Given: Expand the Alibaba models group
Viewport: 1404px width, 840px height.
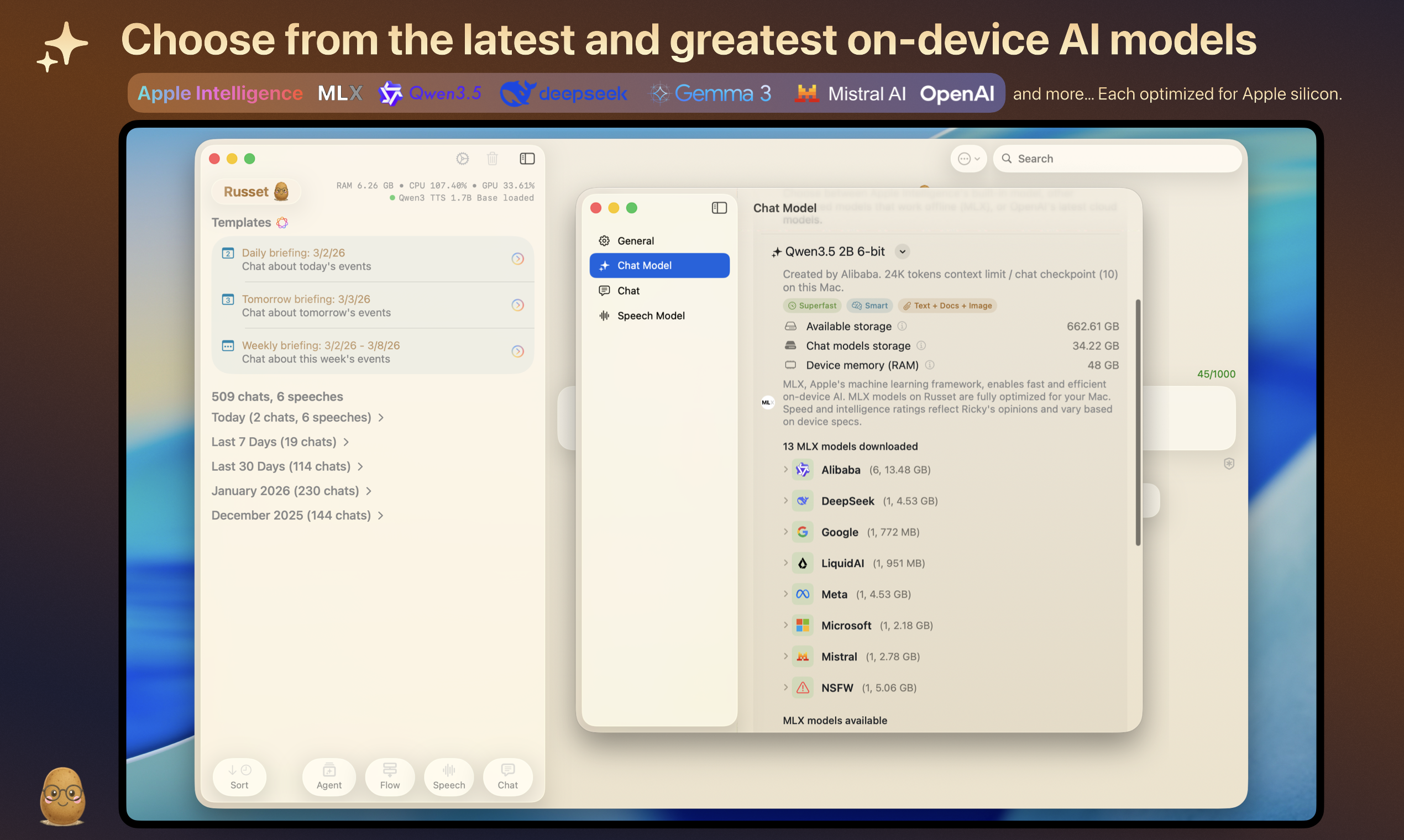Looking at the screenshot, I should pos(785,469).
